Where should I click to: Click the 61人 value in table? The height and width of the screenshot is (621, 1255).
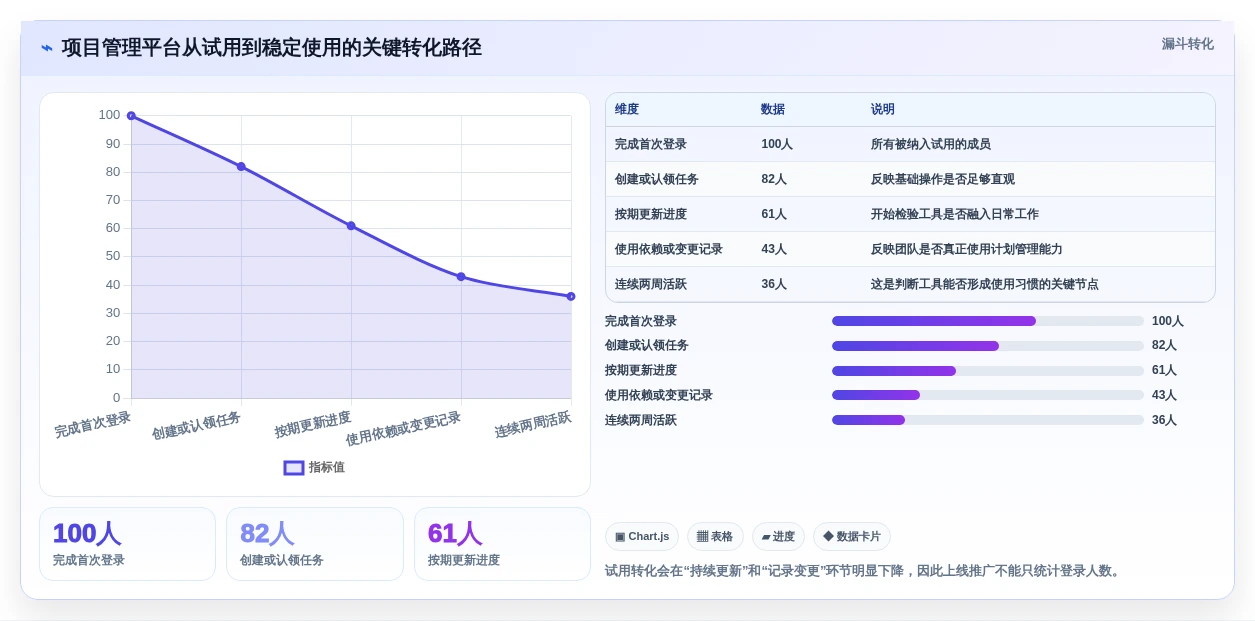point(774,214)
